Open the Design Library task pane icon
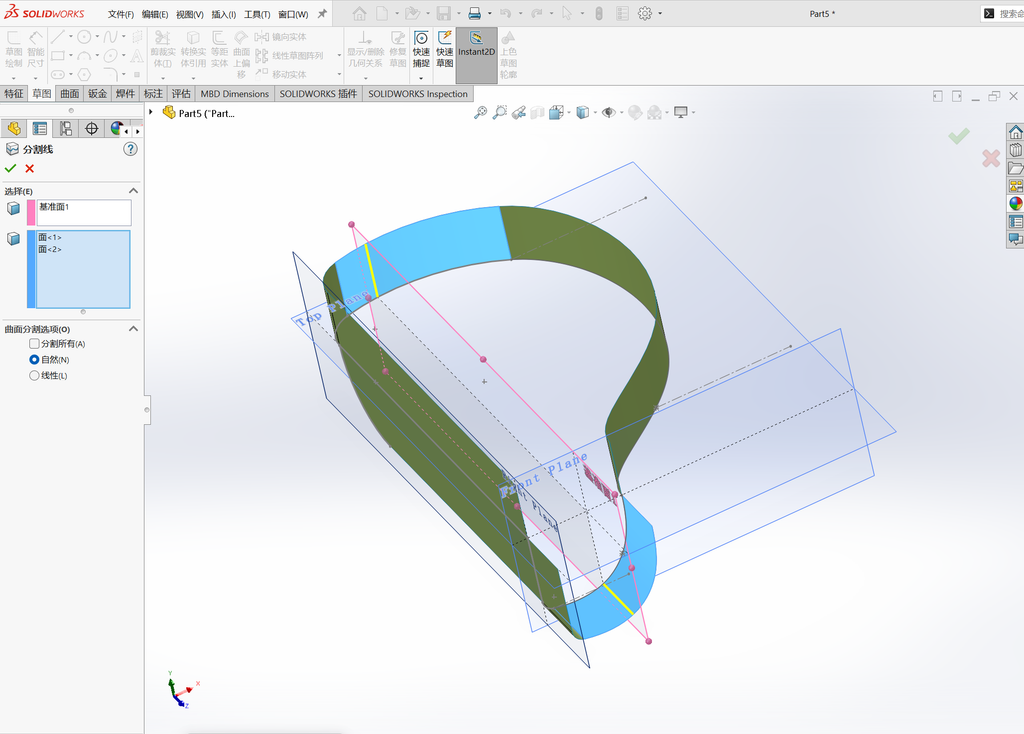1024x734 pixels. point(1016,150)
